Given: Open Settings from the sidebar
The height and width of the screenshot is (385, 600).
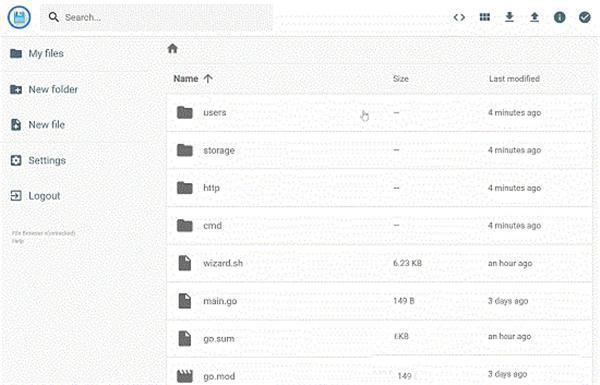Looking at the screenshot, I should [x=47, y=160].
